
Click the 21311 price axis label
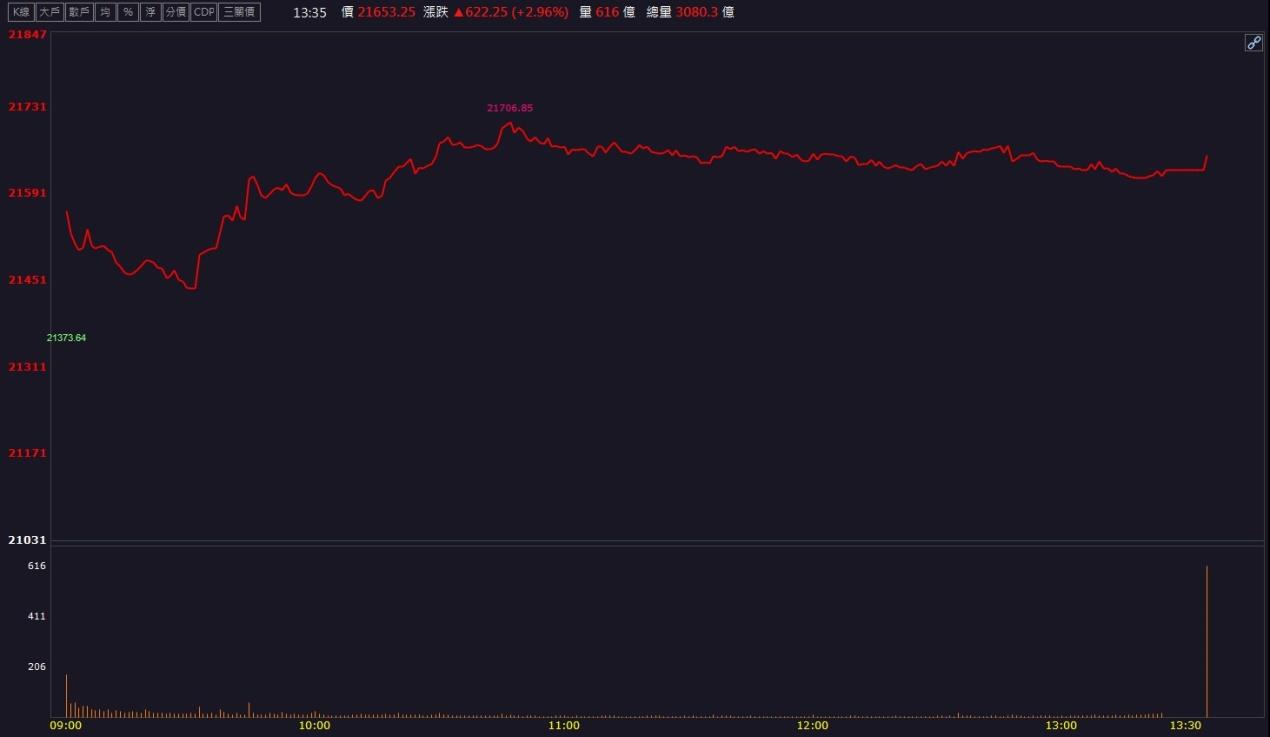(27, 367)
